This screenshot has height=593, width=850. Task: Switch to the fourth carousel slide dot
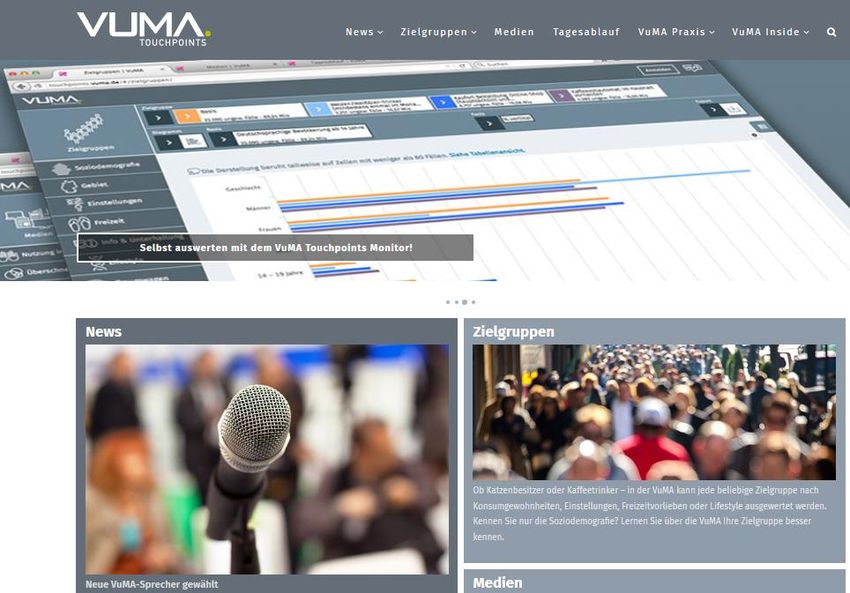(x=474, y=302)
